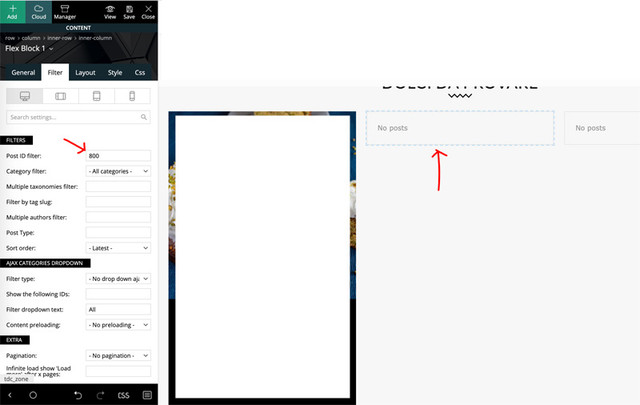The width and height of the screenshot is (640, 405).
Task: Click the Filter by tag slug field
Action: pyautogui.click(x=118, y=202)
